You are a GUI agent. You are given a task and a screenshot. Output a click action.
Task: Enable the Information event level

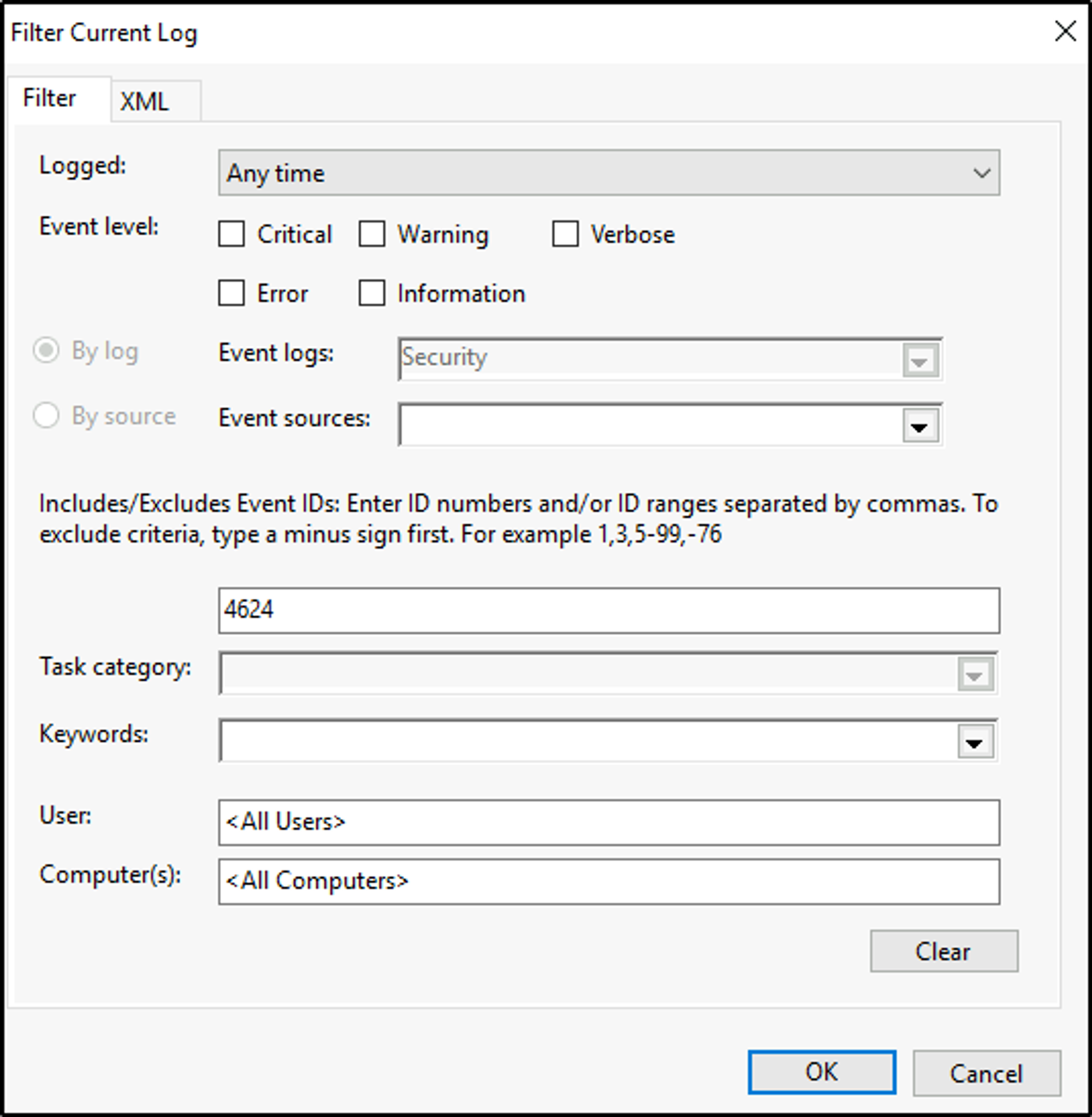point(373,293)
